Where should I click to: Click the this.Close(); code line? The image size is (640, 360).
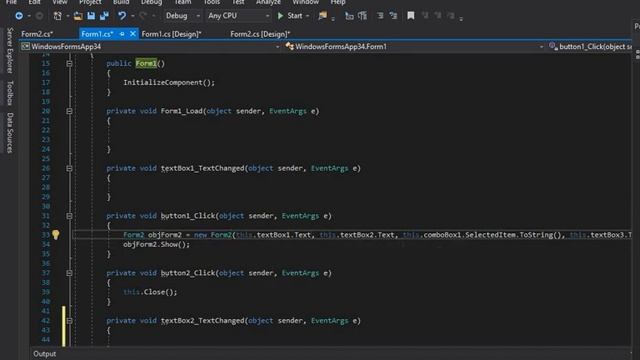point(150,292)
